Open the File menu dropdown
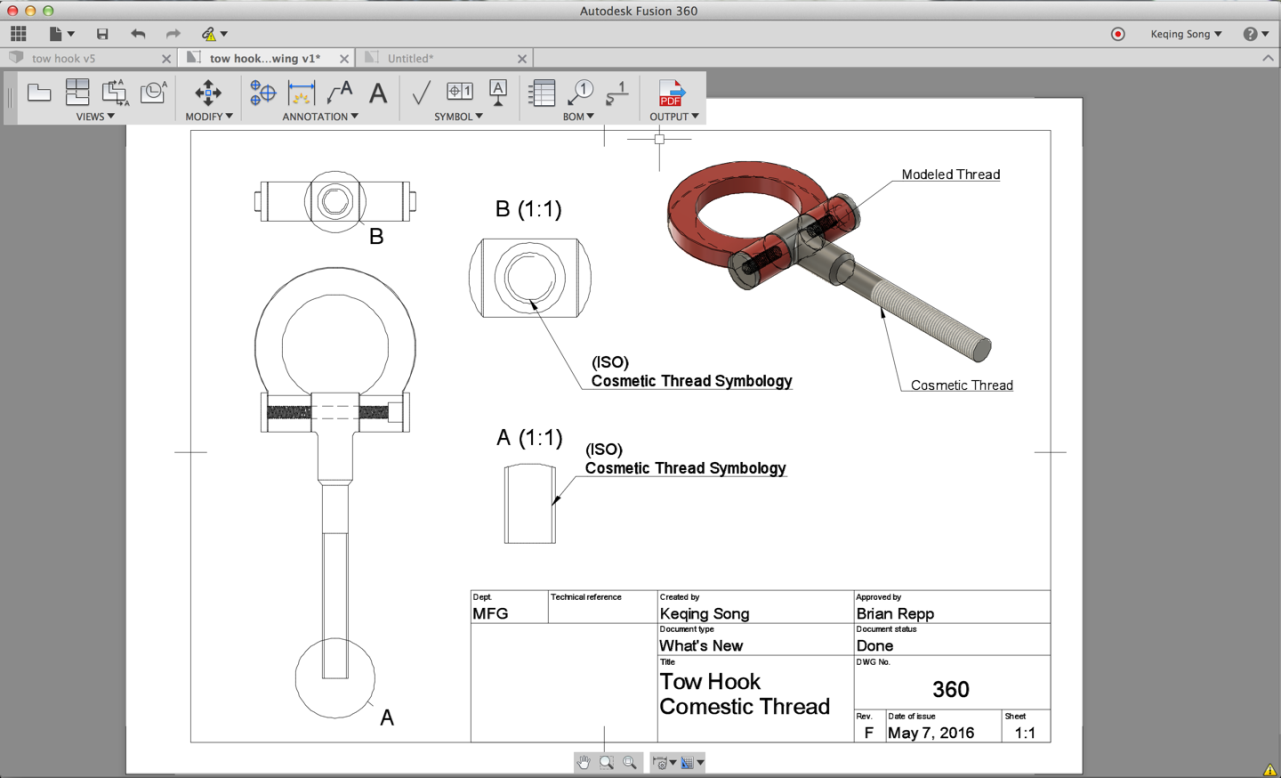This screenshot has height=778, width=1281. pyautogui.click(x=61, y=34)
